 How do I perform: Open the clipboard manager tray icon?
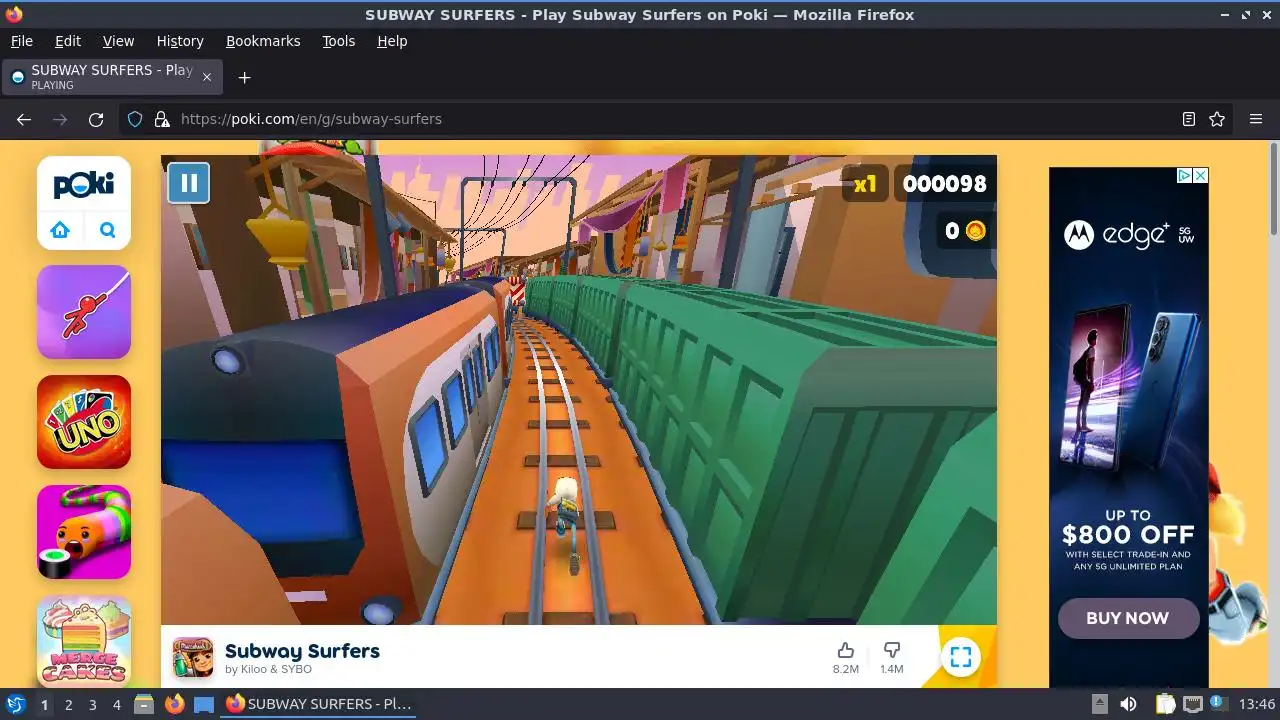[1165, 704]
